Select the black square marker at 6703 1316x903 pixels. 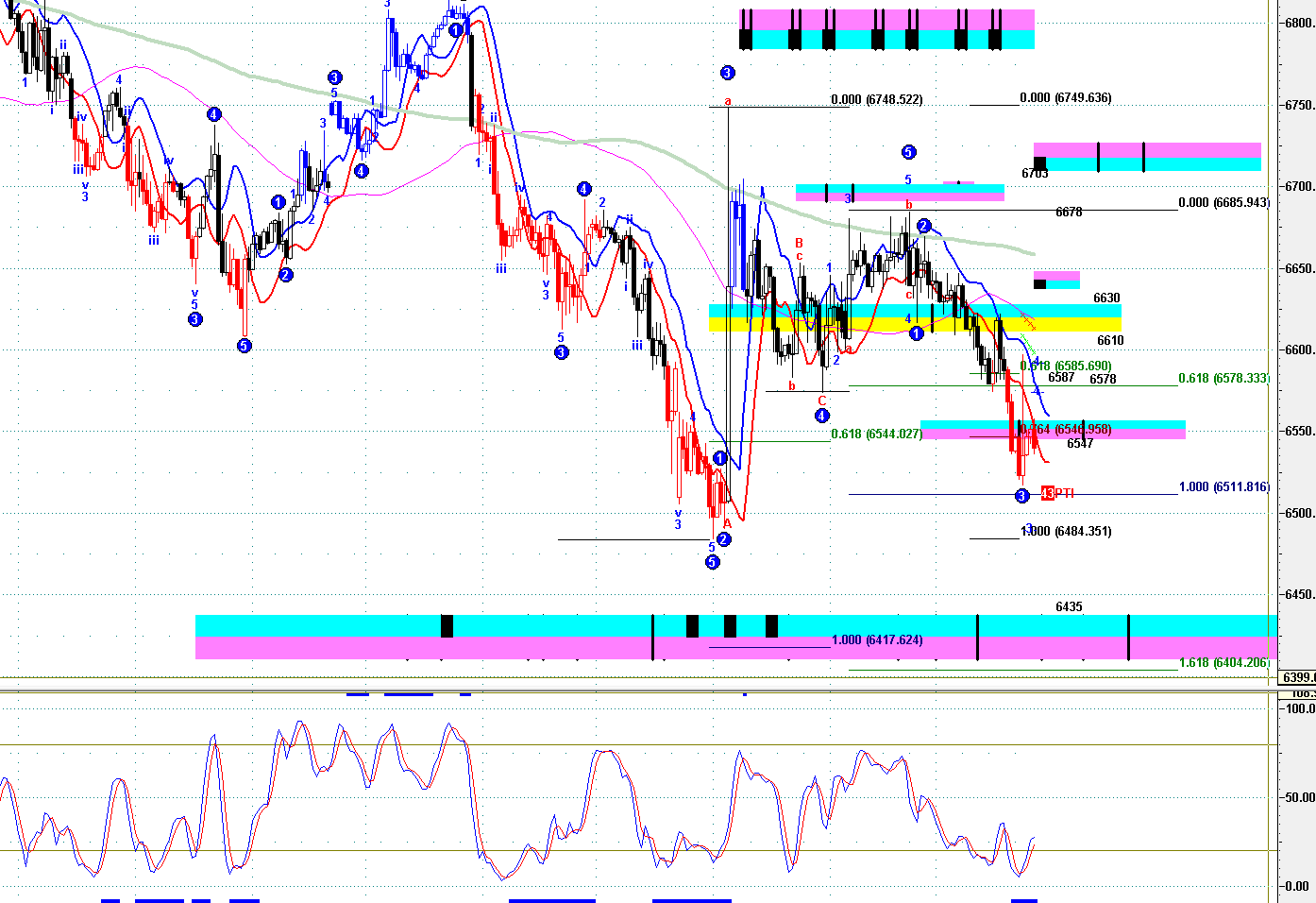(1040, 163)
